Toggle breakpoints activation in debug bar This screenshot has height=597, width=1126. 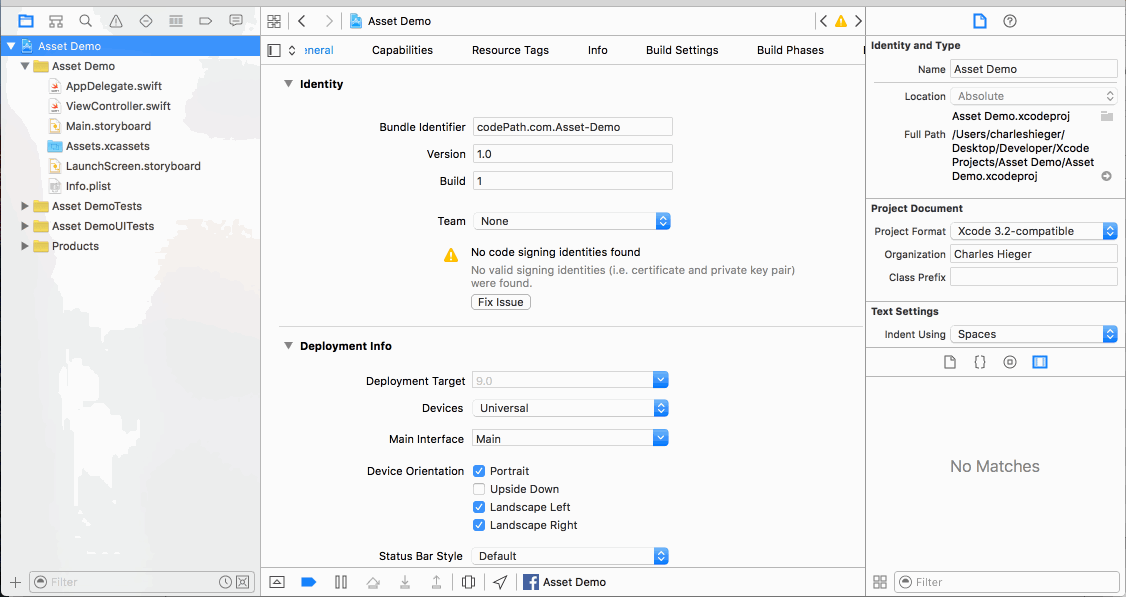click(x=309, y=582)
